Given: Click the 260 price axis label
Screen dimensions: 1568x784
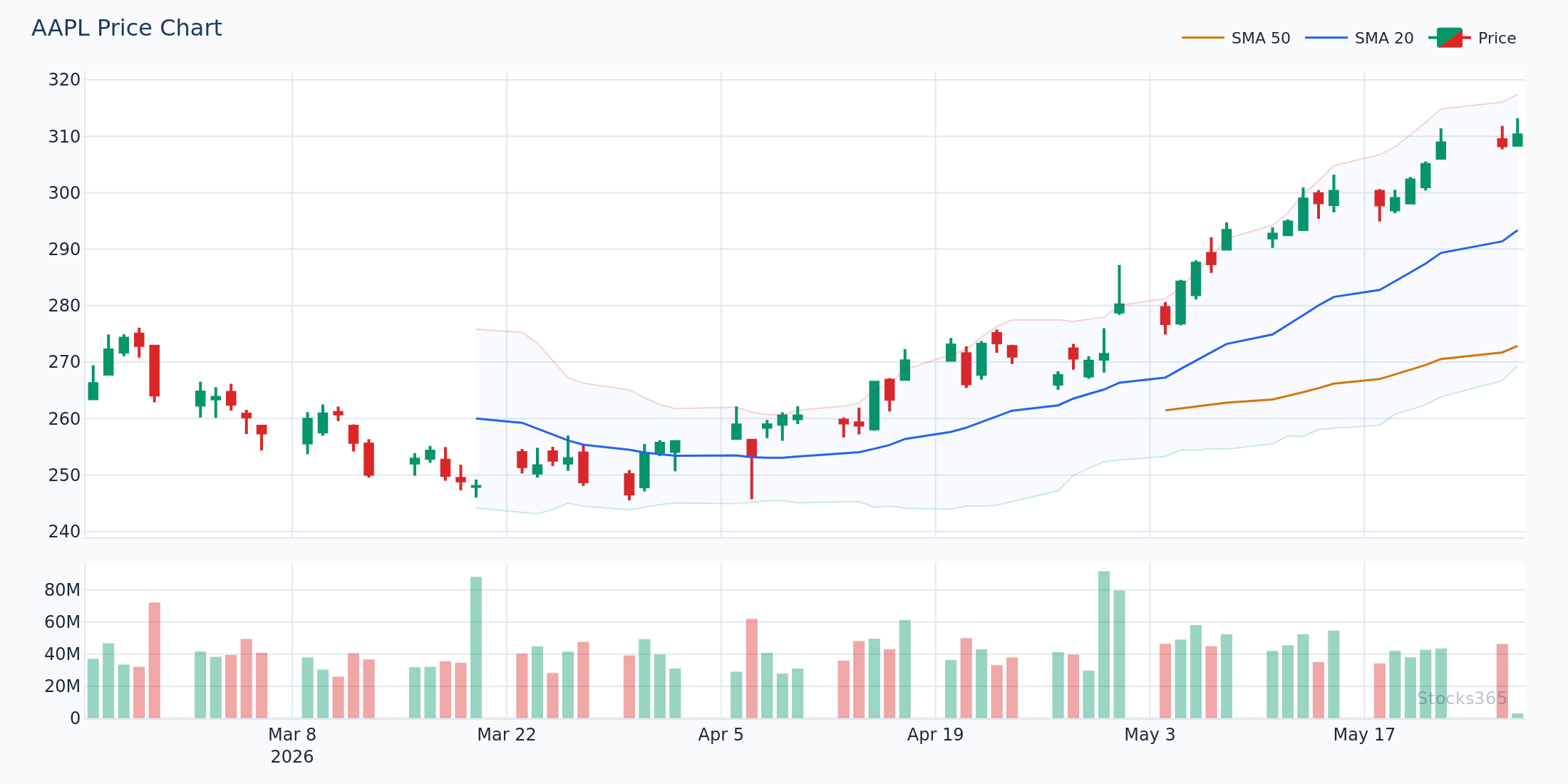Looking at the screenshot, I should tap(64, 419).
